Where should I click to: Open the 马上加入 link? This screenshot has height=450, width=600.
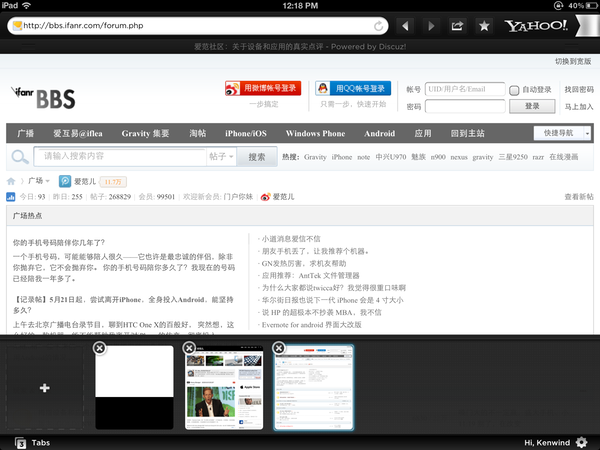point(579,107)
